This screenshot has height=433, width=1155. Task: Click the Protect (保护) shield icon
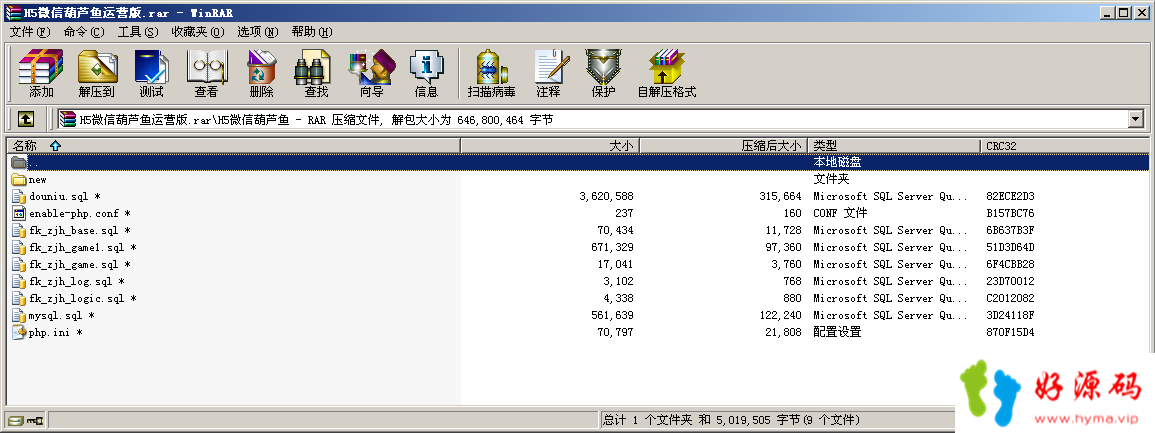pos(603,74)
